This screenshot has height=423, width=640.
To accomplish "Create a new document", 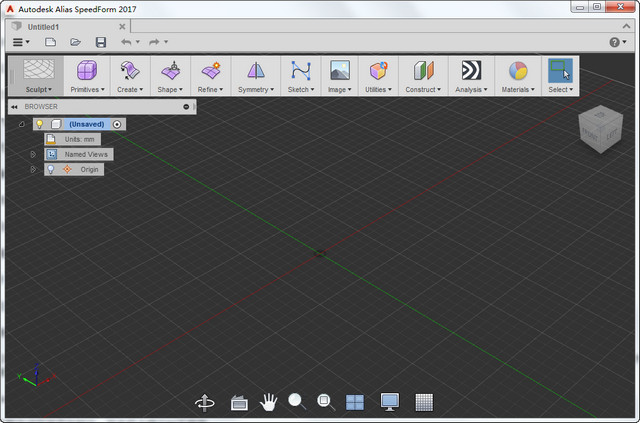I will (x=50, y=42).
